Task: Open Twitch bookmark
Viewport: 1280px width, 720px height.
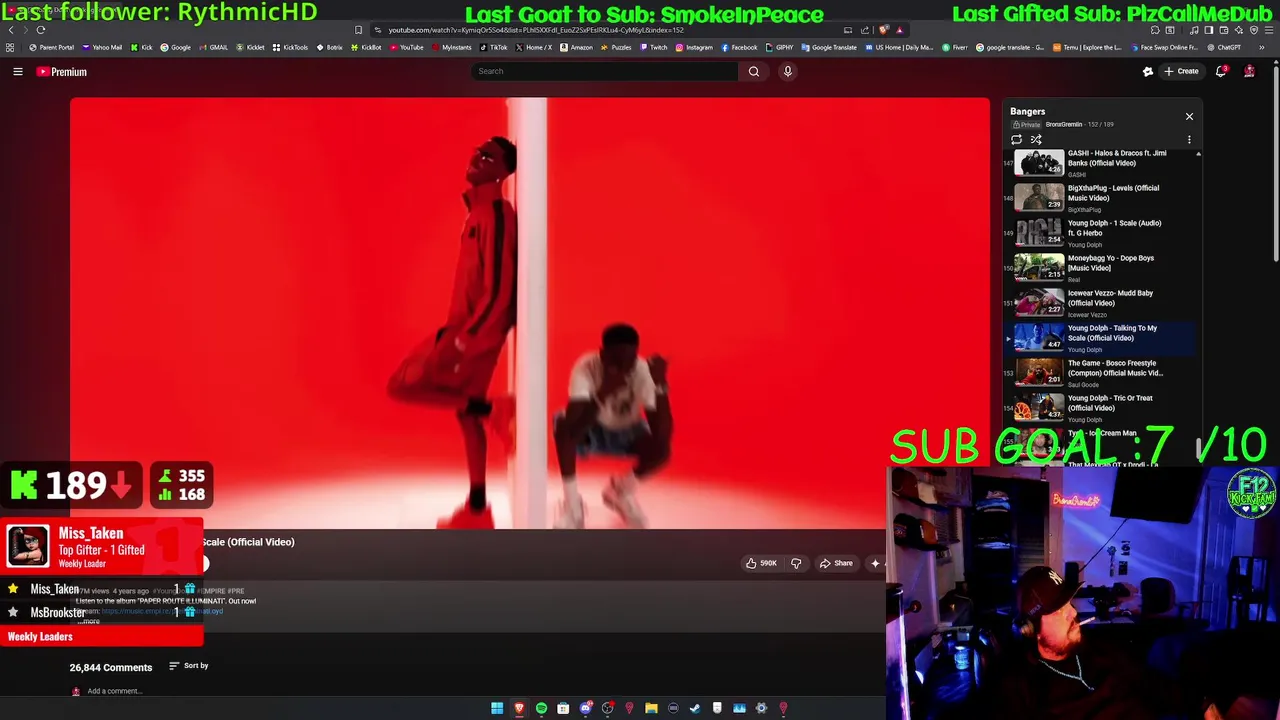Action: (654, 47)
